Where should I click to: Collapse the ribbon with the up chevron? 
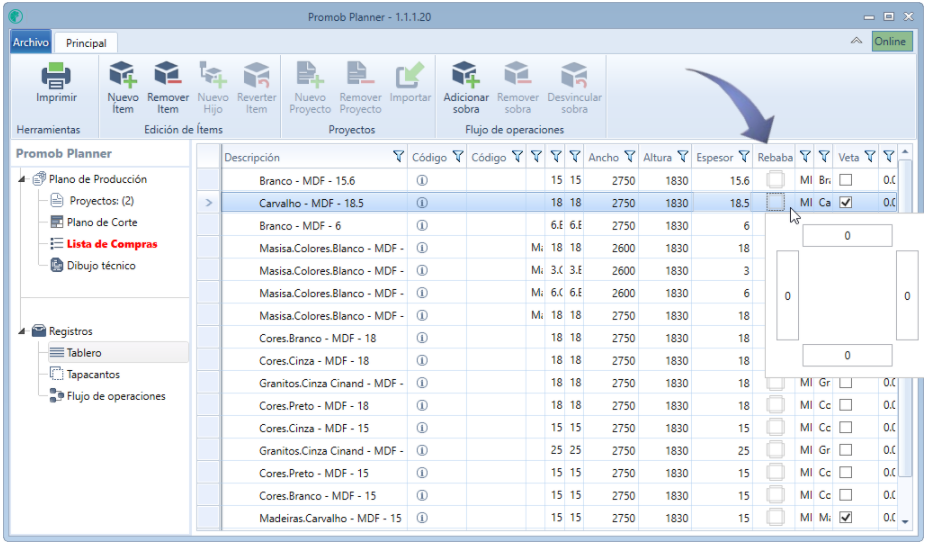856,41
